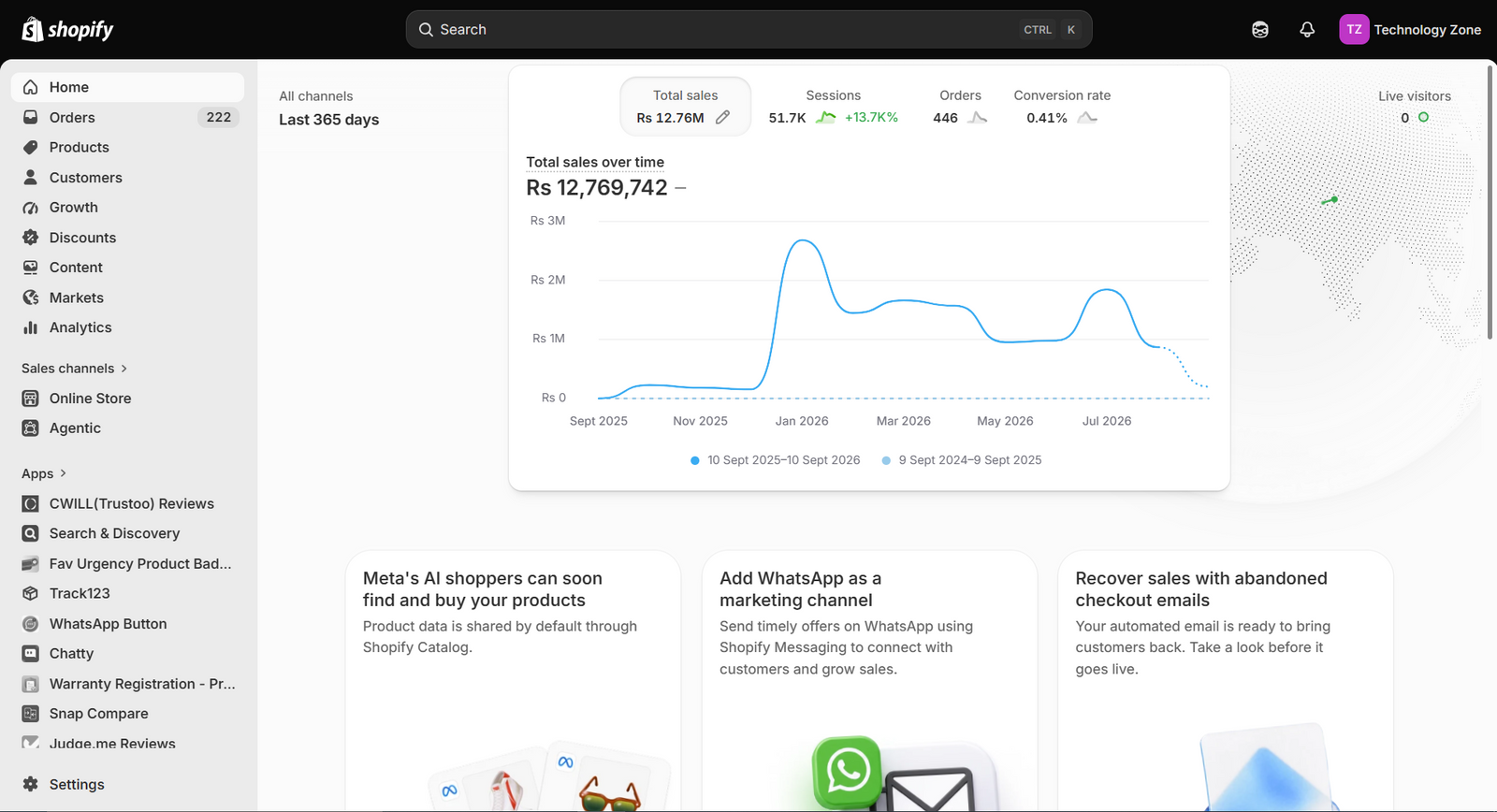Image resolution: width=1497 pixels, height=812 pixels.
Task: Click the Orders inbox icon
Action: pos(31,117)
